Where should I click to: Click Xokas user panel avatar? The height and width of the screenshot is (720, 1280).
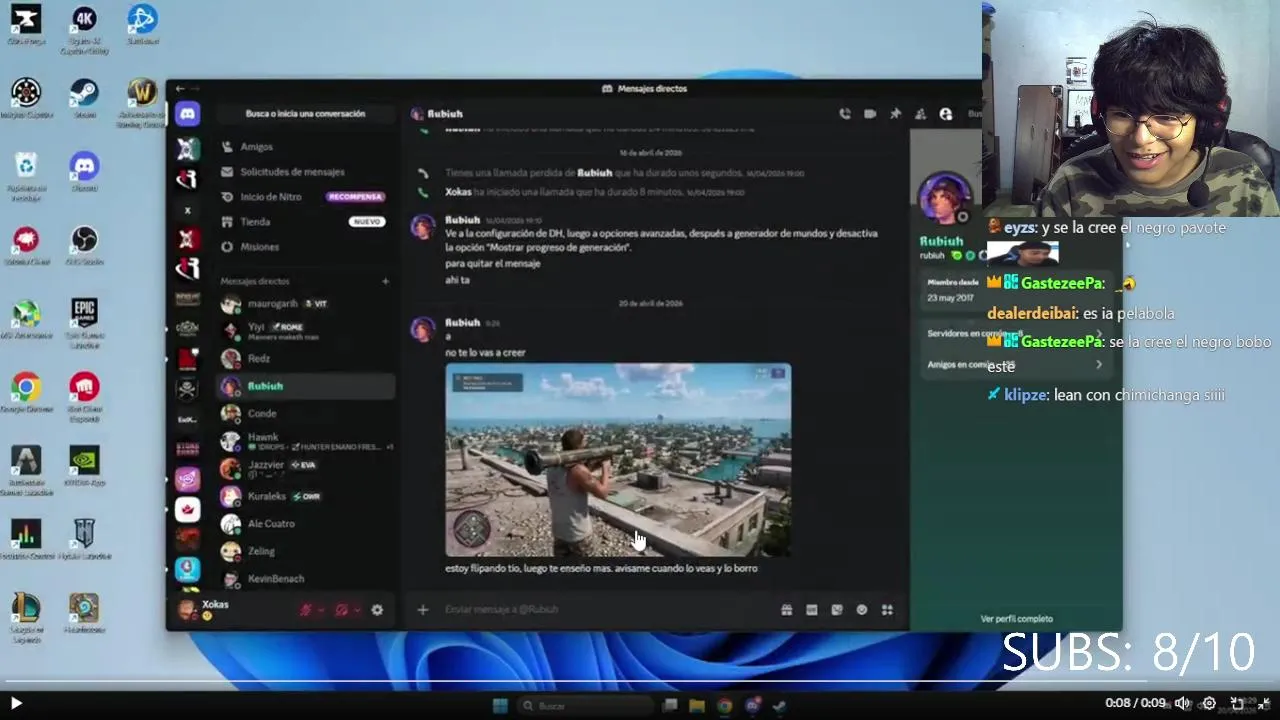coord(187,609)
